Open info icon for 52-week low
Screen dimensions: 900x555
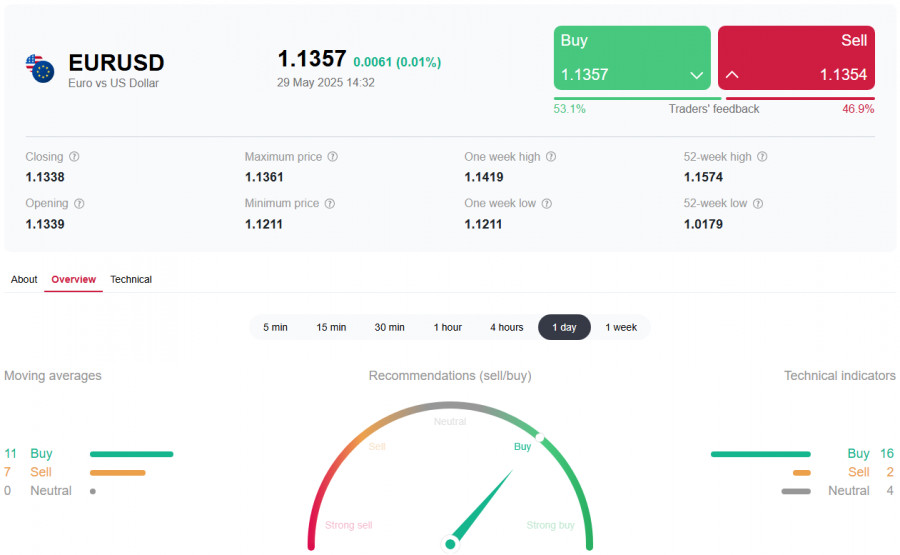click(758, 203)
